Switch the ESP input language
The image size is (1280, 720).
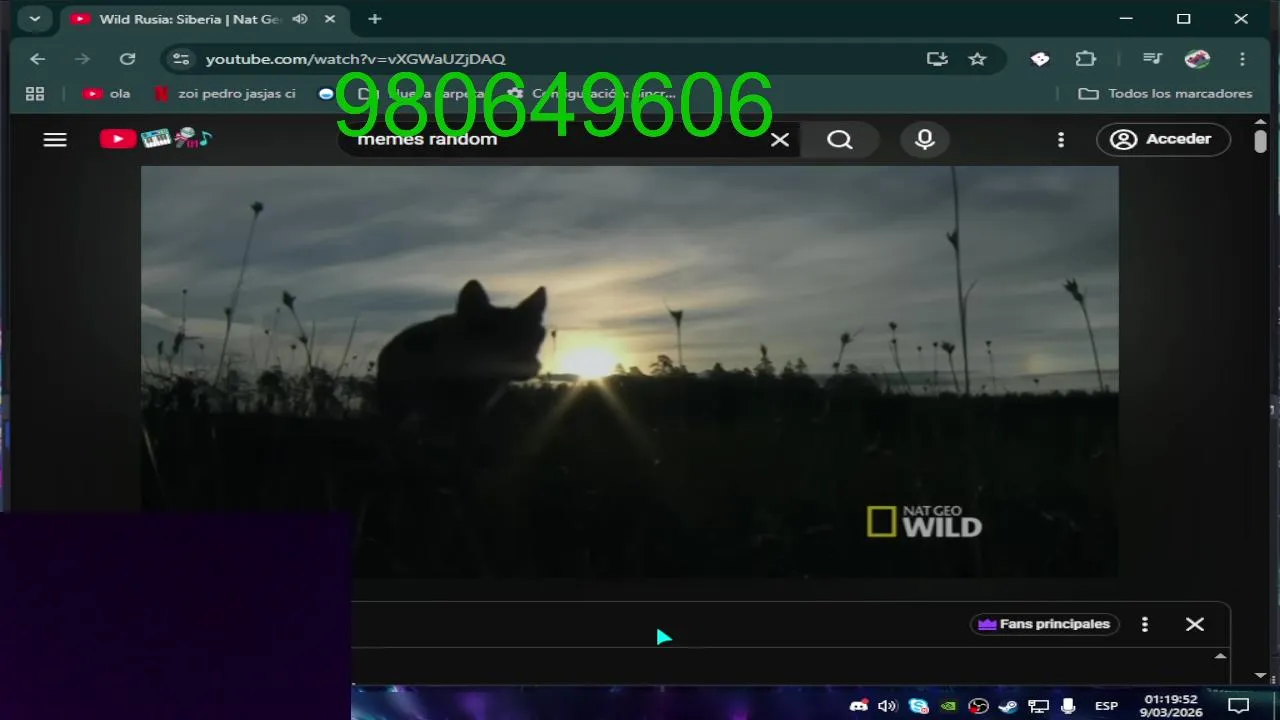pos(1106,706)
